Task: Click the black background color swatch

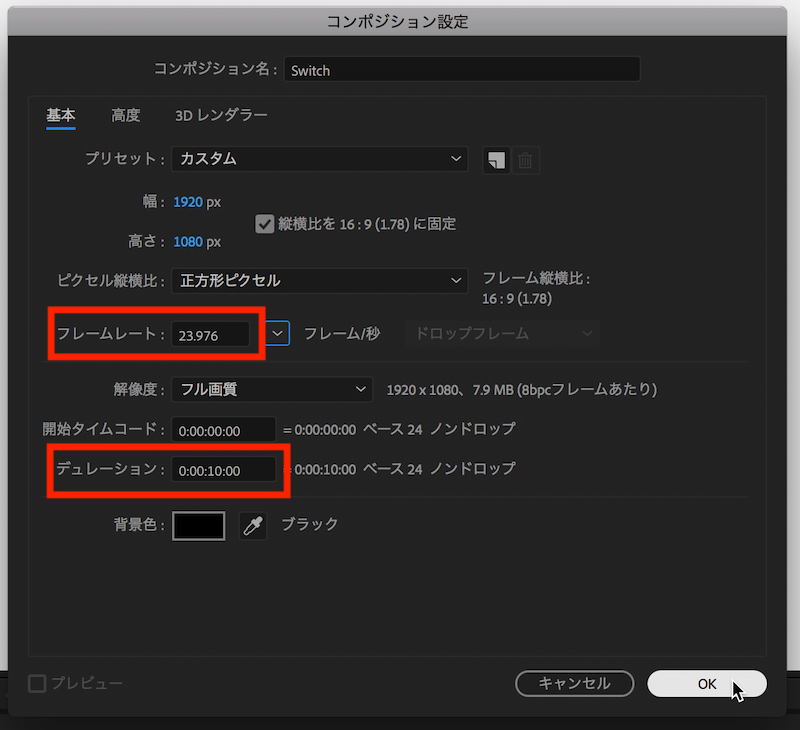Action: point(198,525)
